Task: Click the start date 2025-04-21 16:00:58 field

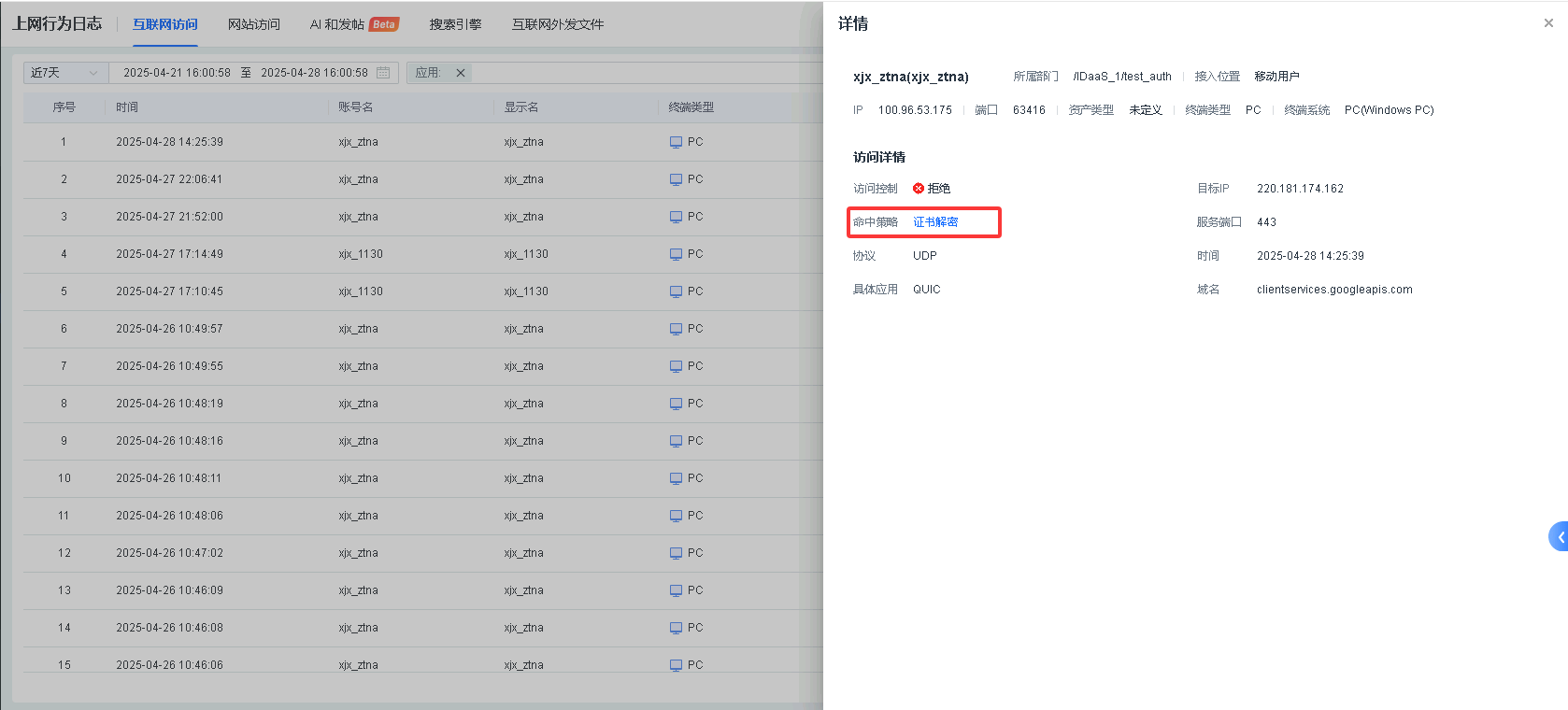Action: [x=177, y=73]
